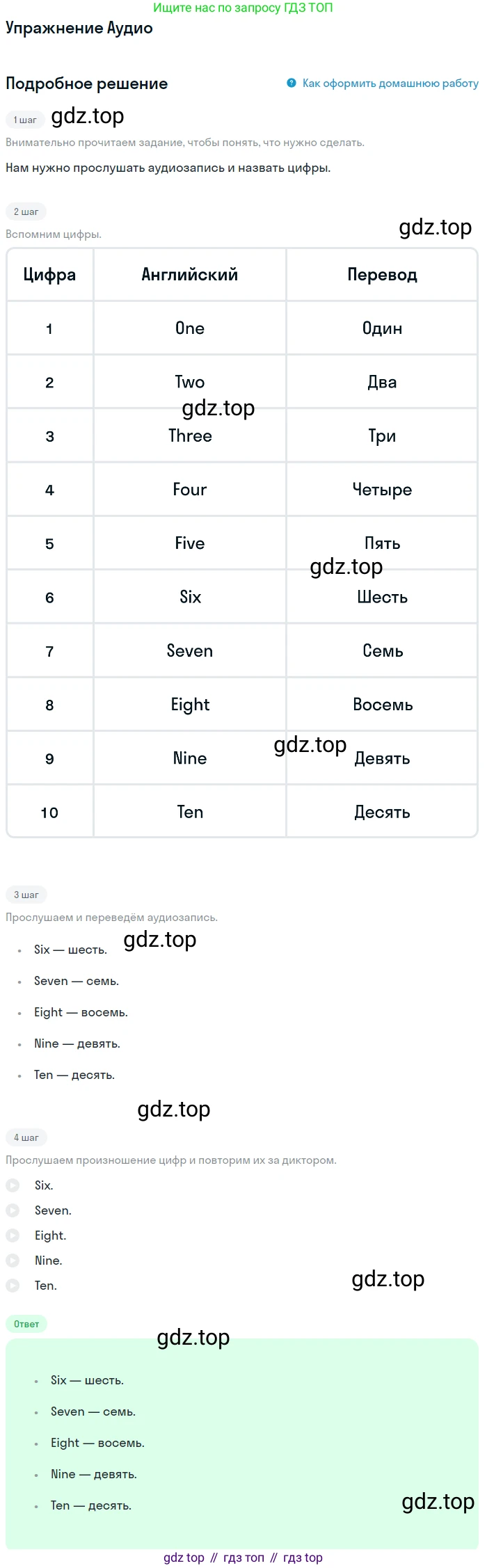Click the '3 шаг' step badge
487x1568 pixels.
26,895
